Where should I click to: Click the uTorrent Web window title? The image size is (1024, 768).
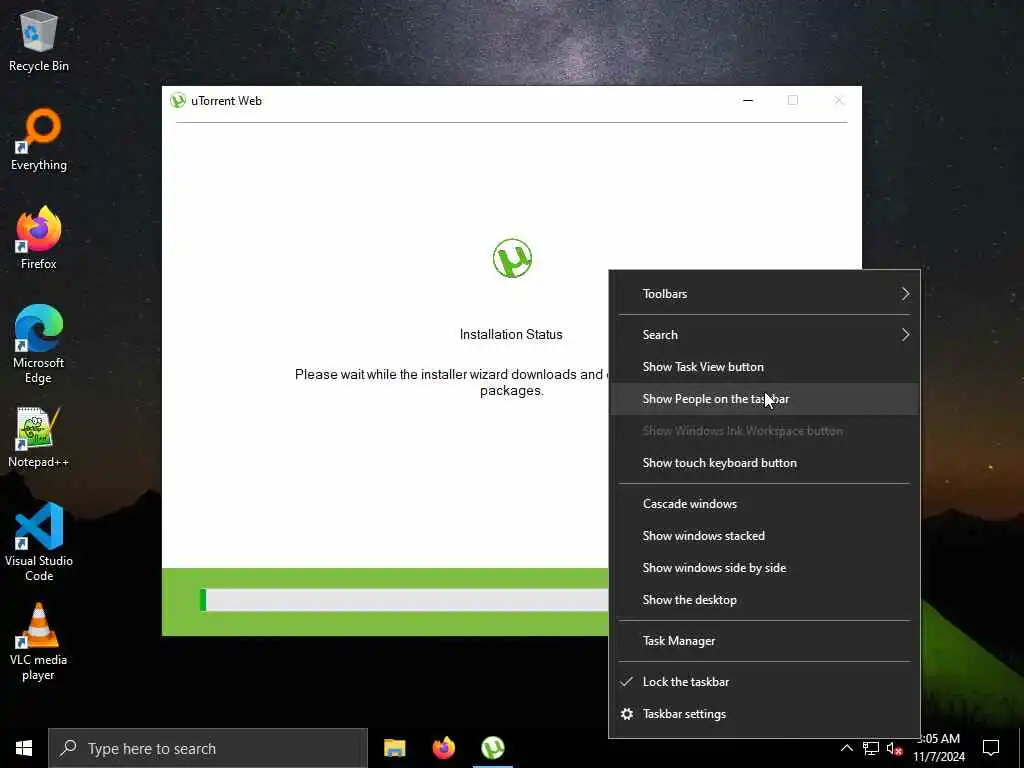tap(227, 101)
